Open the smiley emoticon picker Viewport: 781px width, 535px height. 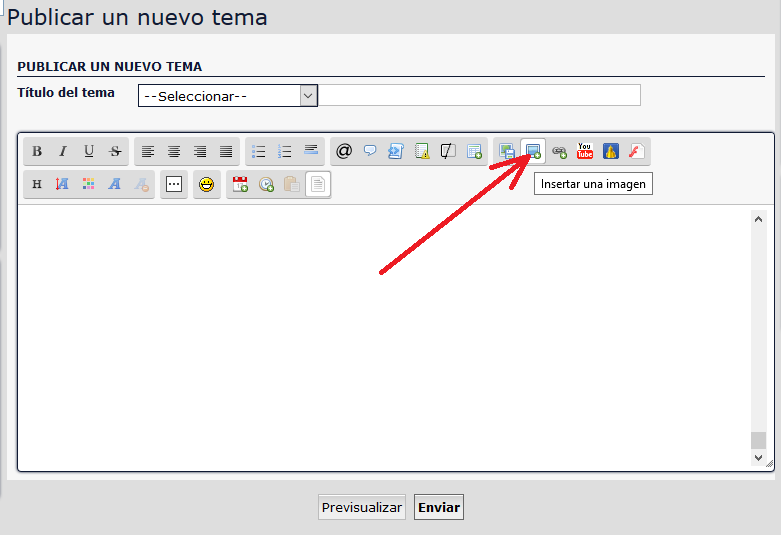click(206, 184)
